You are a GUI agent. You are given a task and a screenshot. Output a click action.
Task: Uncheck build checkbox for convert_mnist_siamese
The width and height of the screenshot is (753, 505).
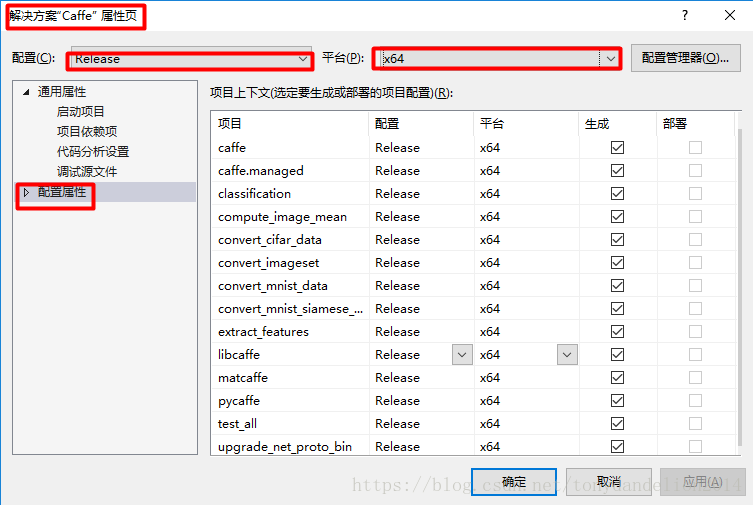[x=618, y=309]
